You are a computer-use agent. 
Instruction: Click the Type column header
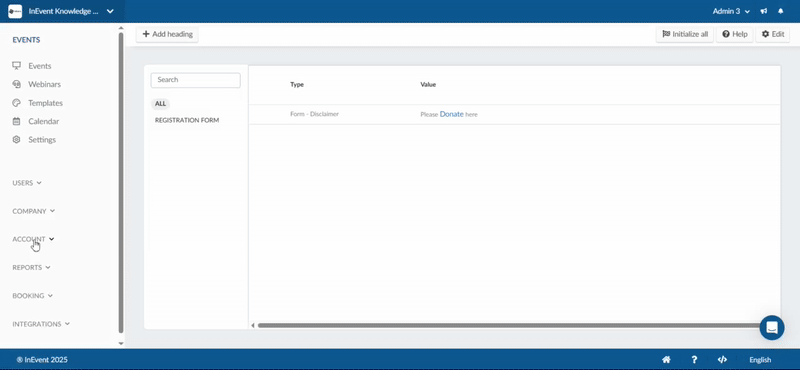[297, 85]
